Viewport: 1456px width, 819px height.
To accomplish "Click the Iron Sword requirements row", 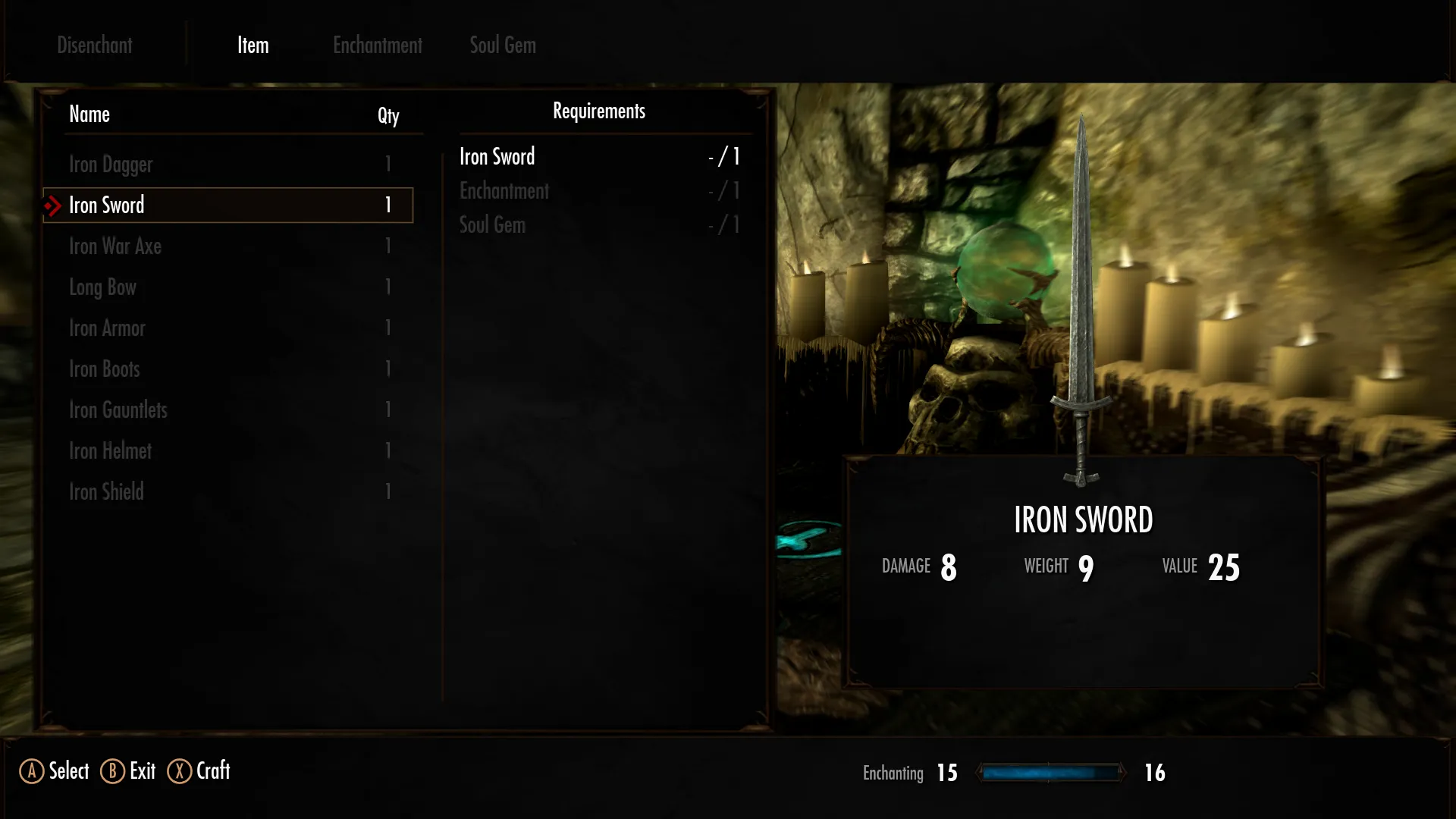I will point(598,155).
